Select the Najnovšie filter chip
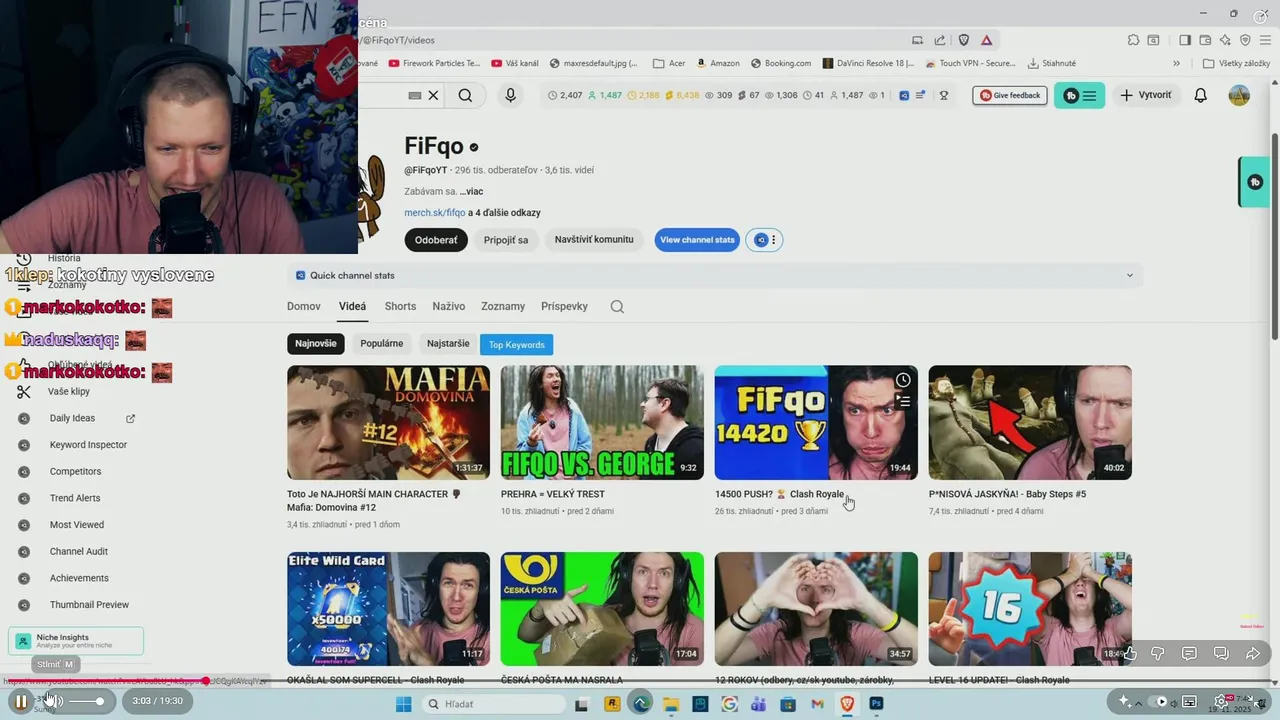Image resolution: width=1280 pixels, height=720 pixels. click(316, 344)
